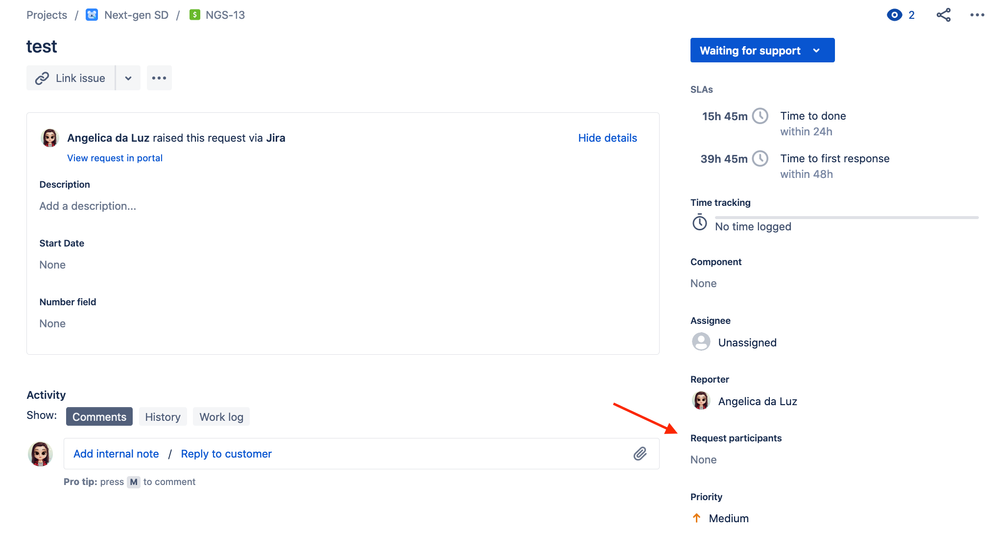Open more actions ellipsis at top right
The image size is (999, 540).
pyautogui.click(x=977, y=15)
